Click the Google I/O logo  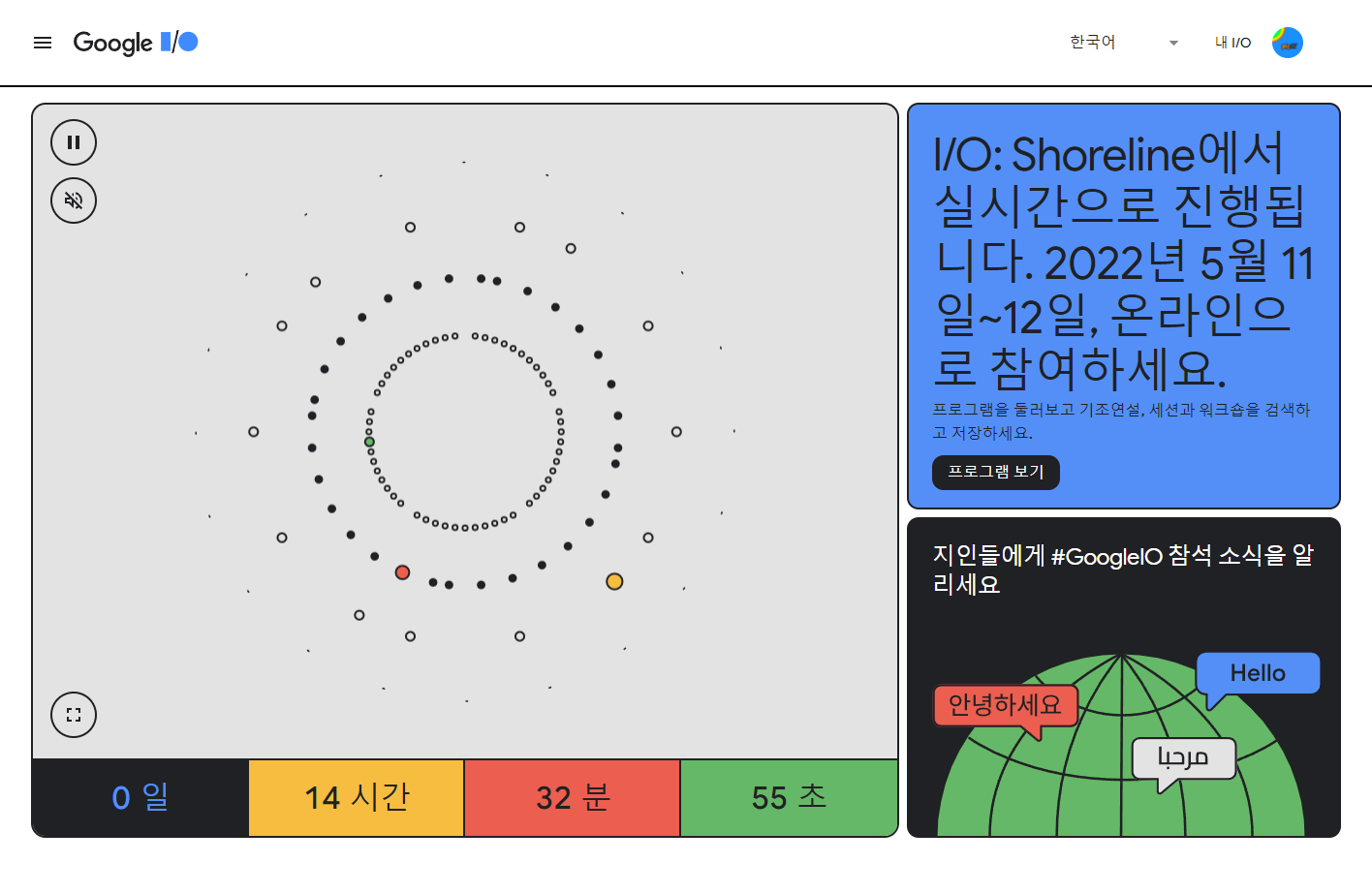coord(136,43)
